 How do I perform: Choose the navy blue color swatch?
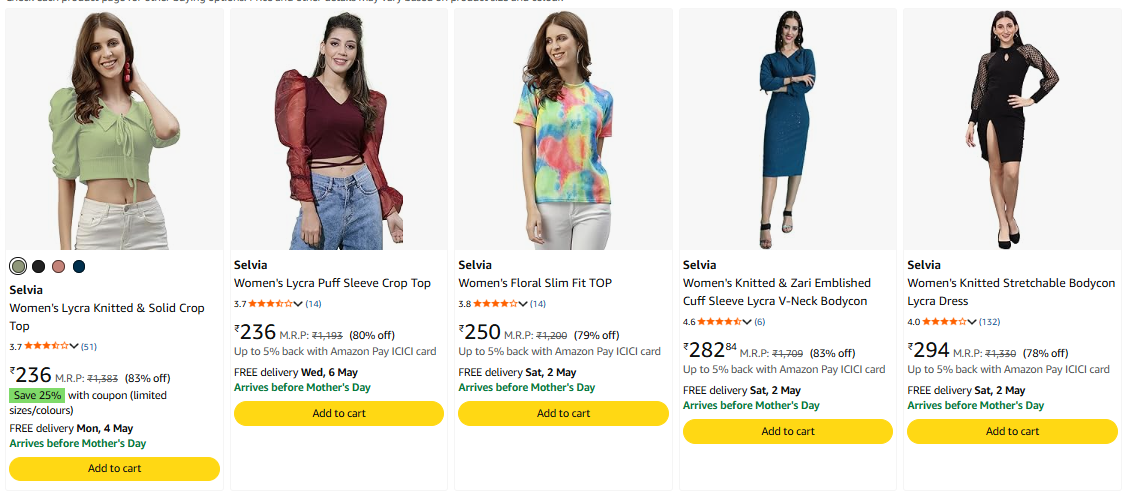79,266
